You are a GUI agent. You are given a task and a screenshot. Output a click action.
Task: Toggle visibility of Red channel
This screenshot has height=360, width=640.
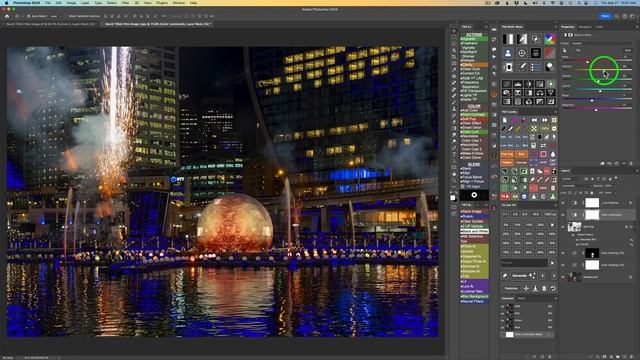point(502,313)
